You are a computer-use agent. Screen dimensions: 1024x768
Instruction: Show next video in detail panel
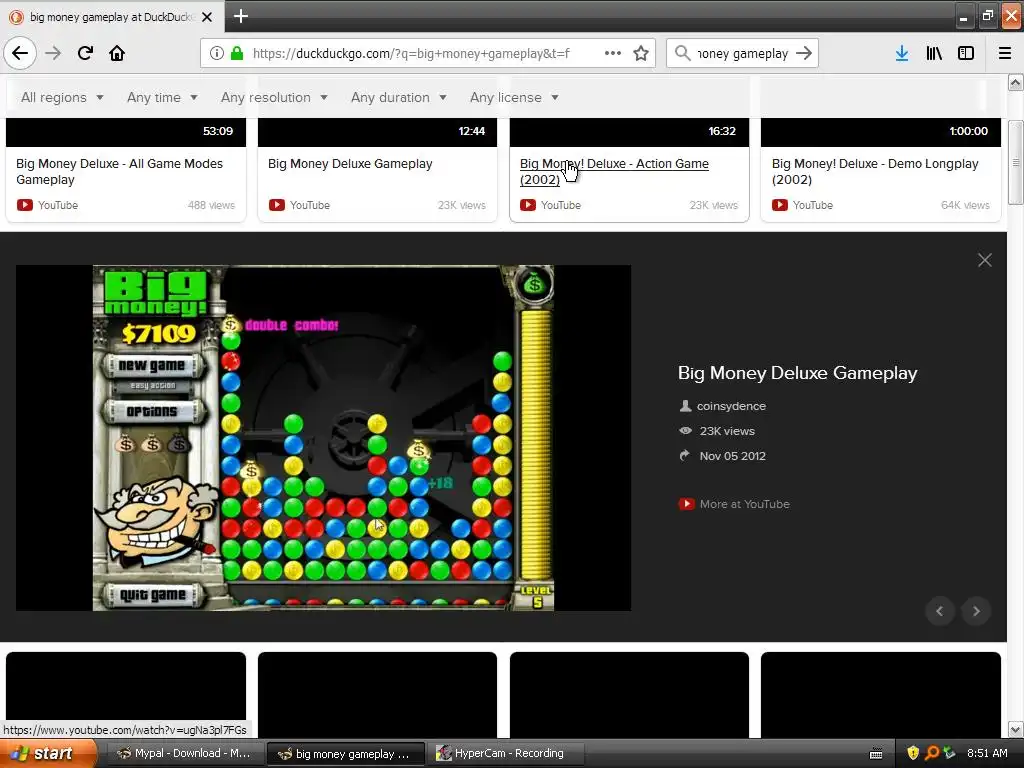[x=976, y=611]
